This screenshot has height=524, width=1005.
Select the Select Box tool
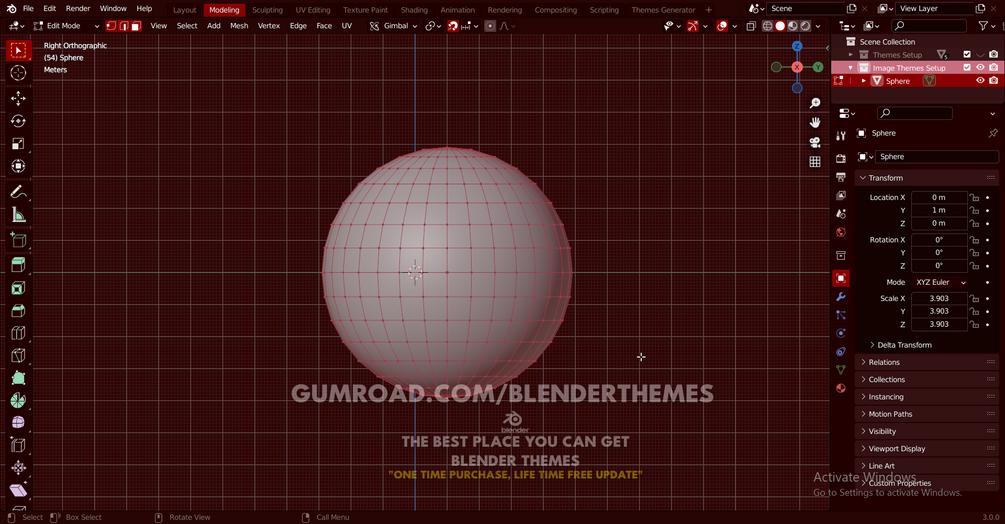pyautogui.click(x=18, y=50)
